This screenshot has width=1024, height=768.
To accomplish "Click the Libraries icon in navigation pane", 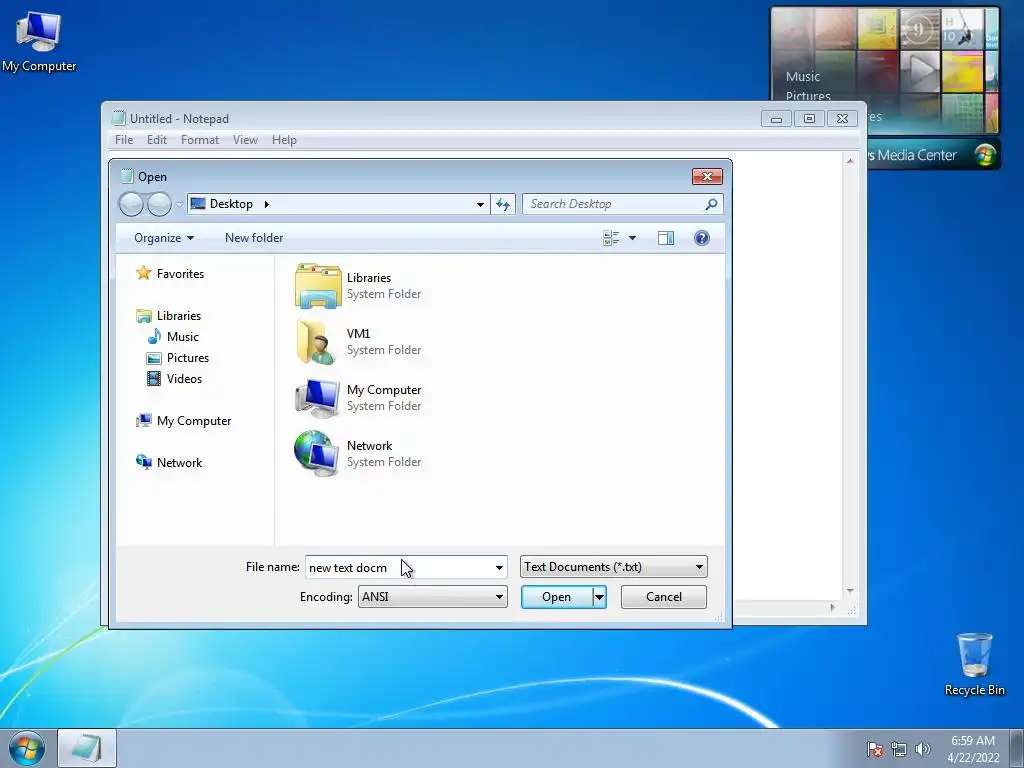I will pyautogui.click(x=144, y=316).
